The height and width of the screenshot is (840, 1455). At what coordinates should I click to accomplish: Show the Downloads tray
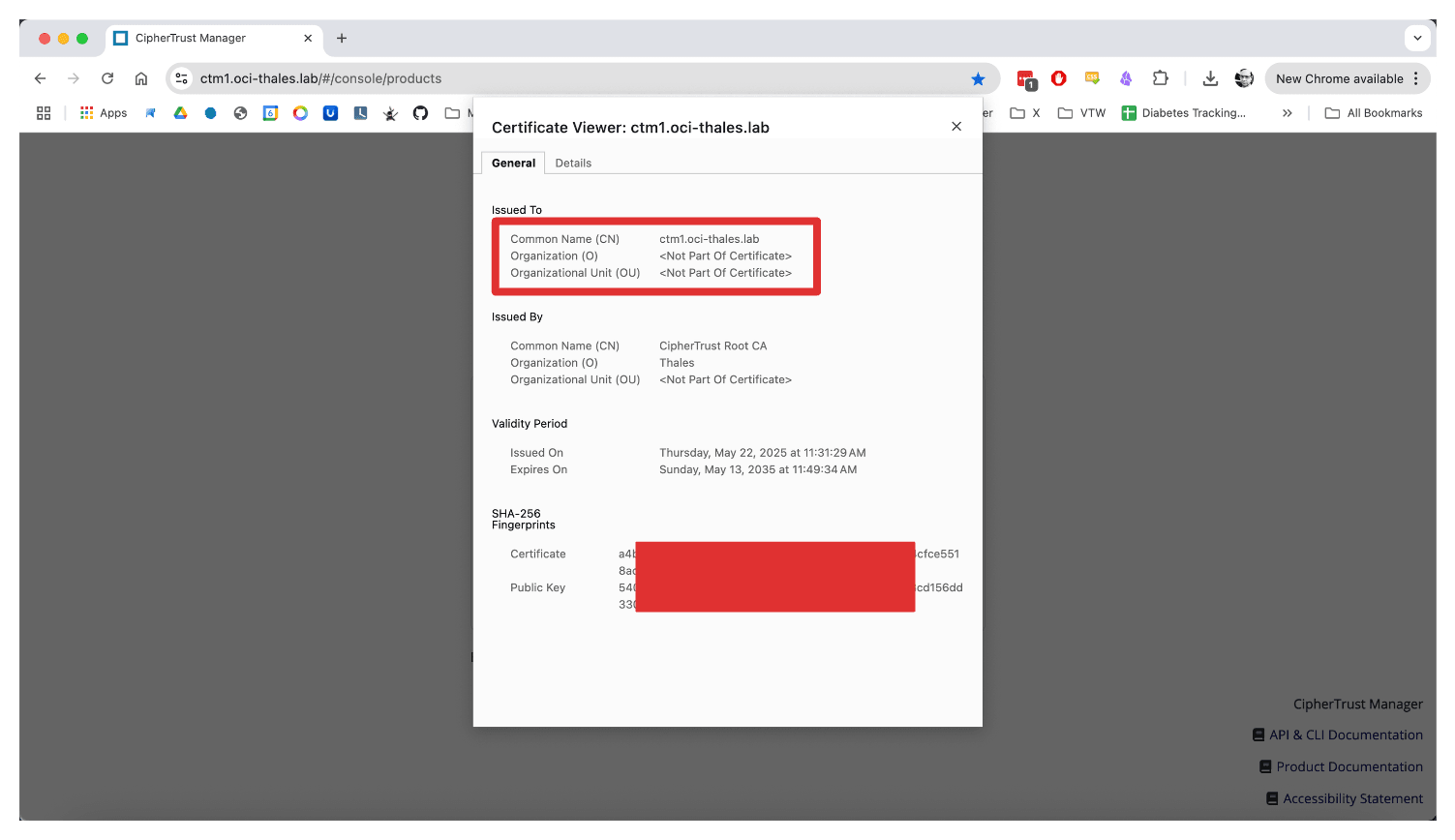pyautogui.click(x=1210, y=78)
